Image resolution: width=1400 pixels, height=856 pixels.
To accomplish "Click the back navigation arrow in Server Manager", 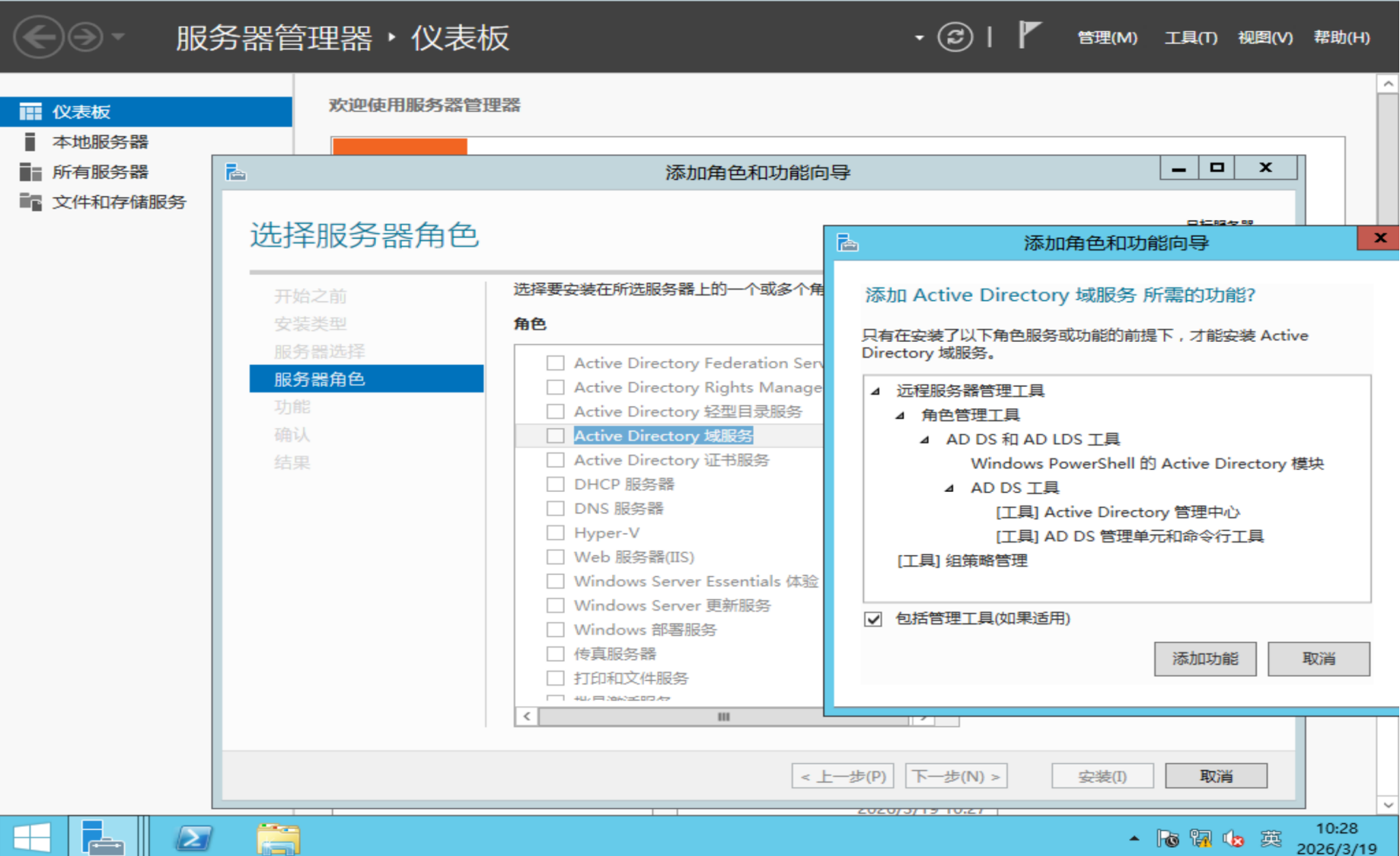I will 38,37.
